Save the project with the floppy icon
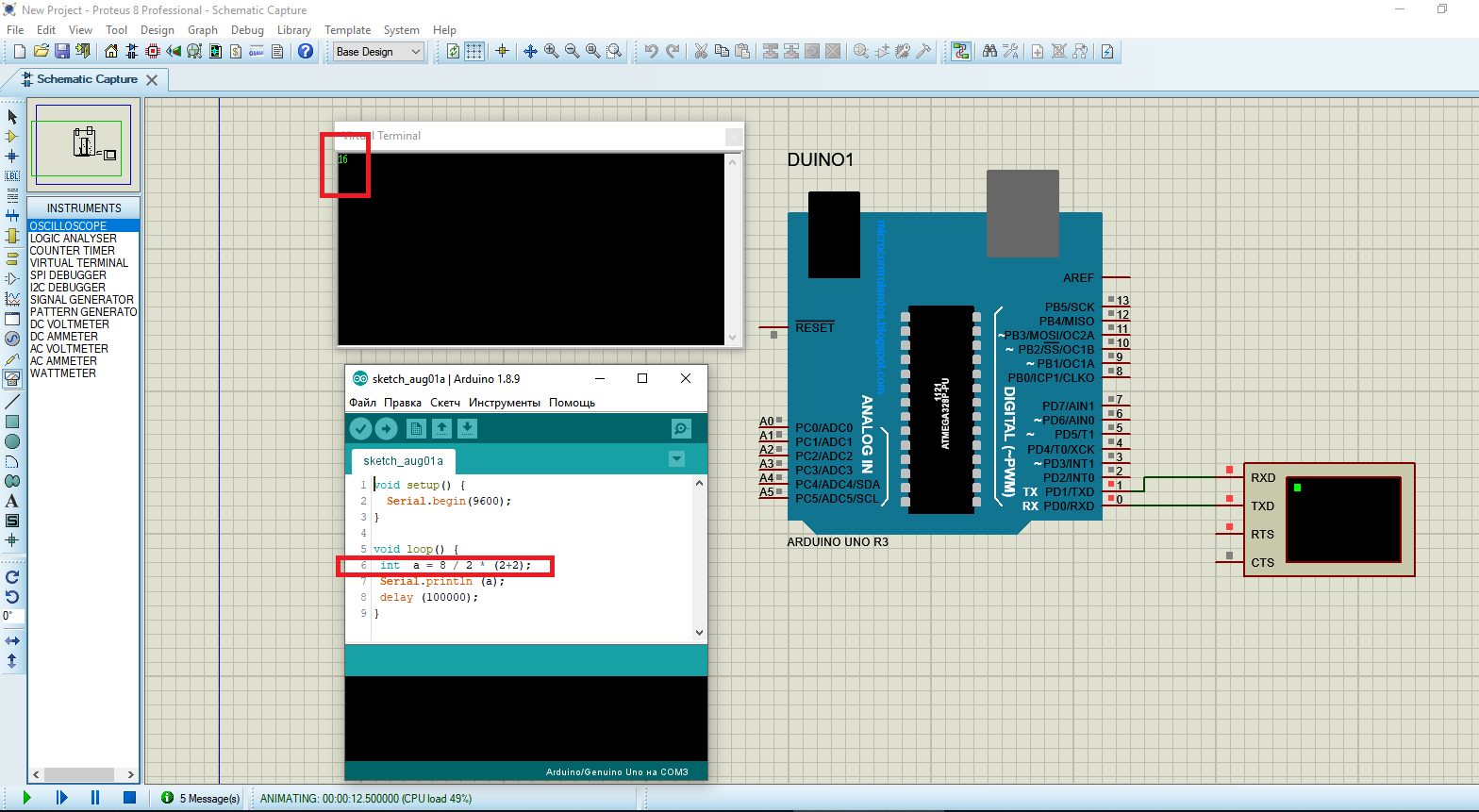The height and width of the screenshot is (812, 1479). 61,51
